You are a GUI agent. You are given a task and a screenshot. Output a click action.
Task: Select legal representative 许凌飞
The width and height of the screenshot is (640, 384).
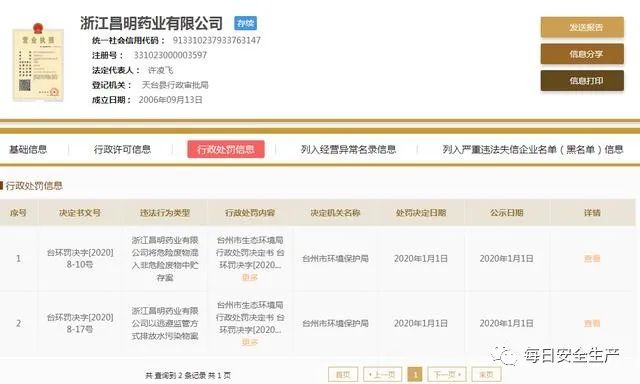[160, 70]
